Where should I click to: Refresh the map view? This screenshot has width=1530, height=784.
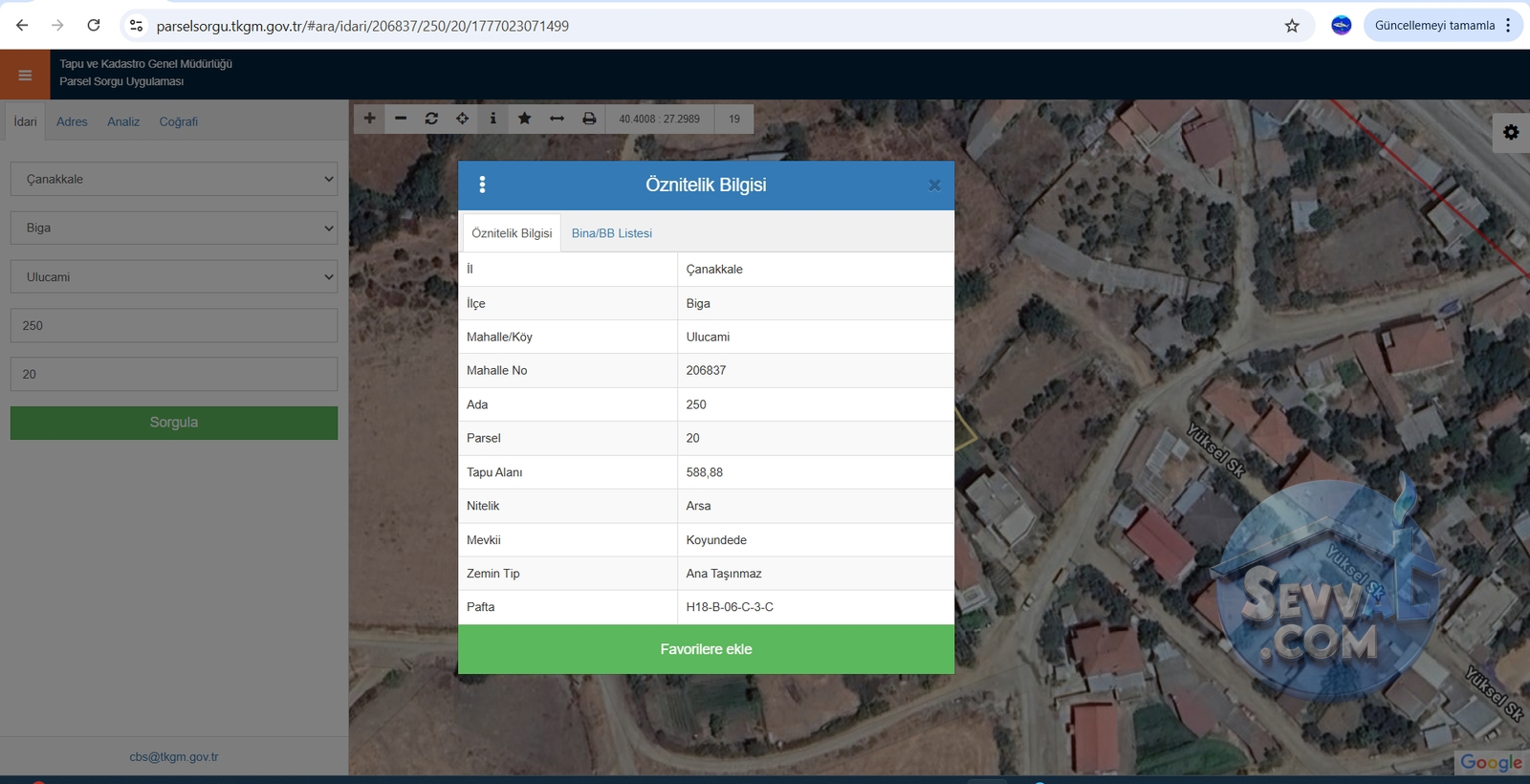pyautogui.click(x=431, y=119)
